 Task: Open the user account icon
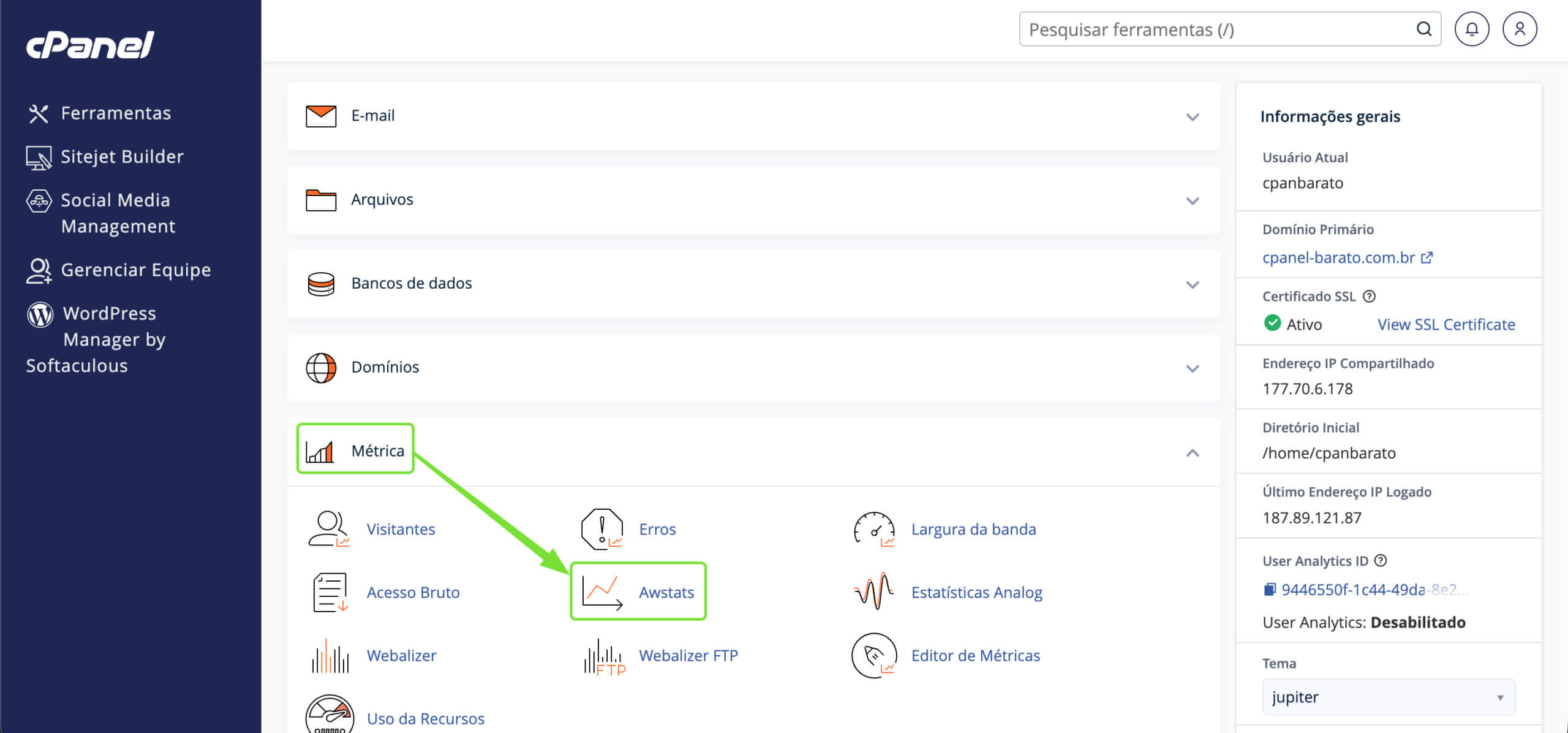1520,29
